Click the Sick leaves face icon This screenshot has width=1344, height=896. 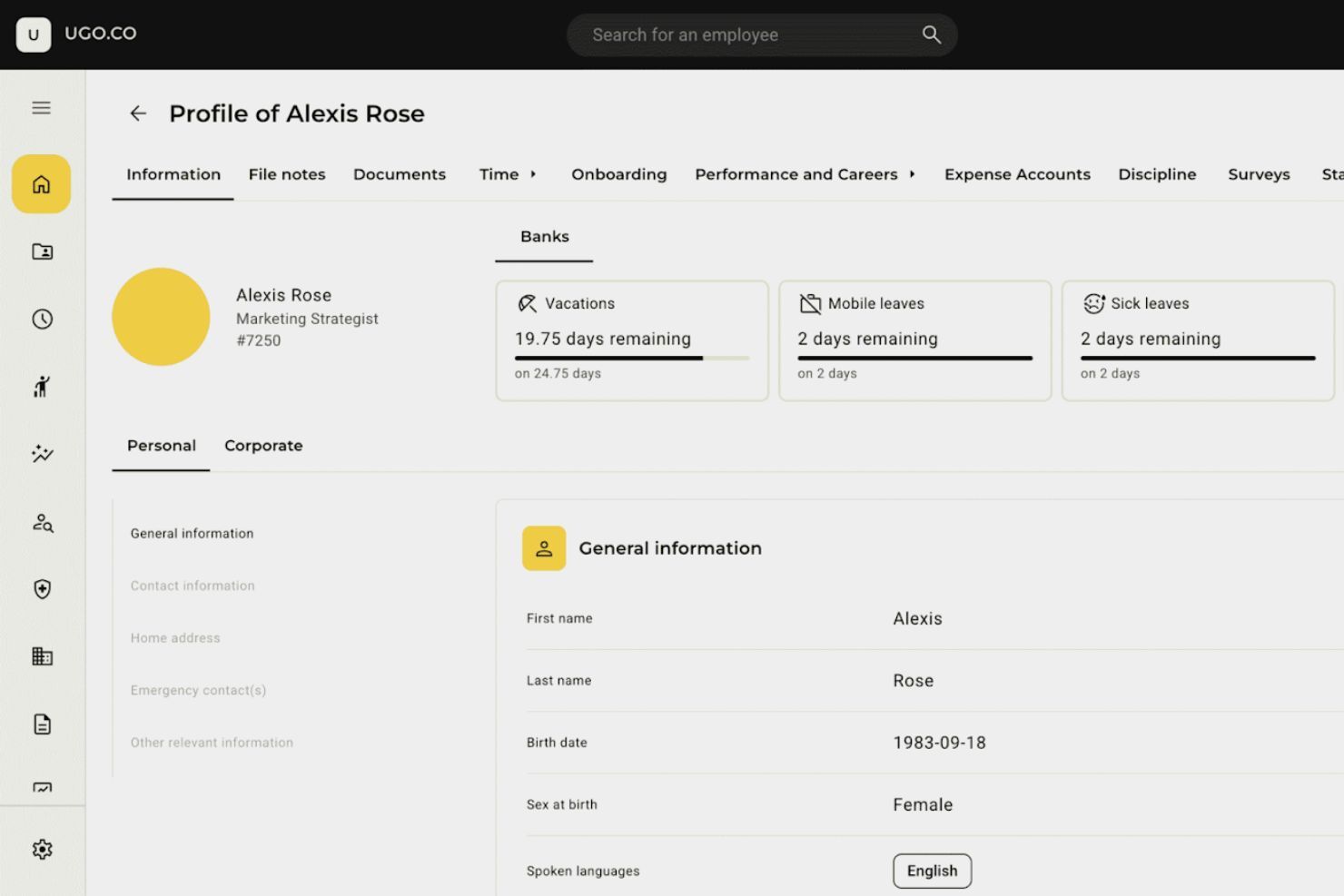point(1094,303)
